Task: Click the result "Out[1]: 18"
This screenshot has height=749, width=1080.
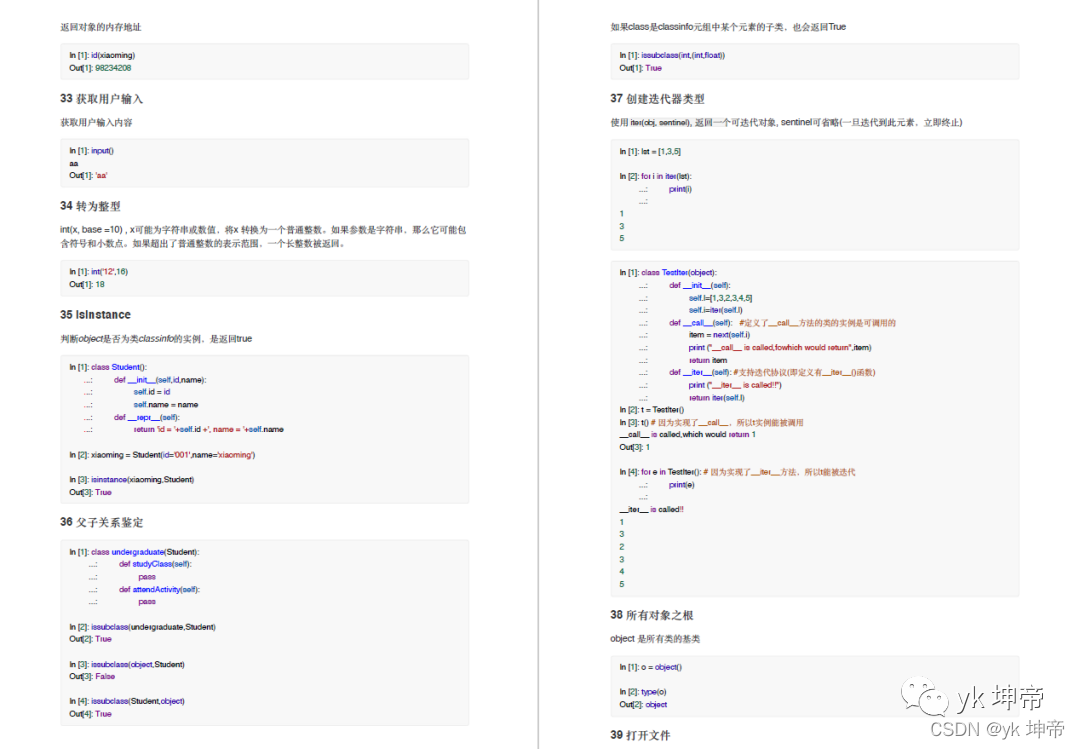Action: coord(87,285)
